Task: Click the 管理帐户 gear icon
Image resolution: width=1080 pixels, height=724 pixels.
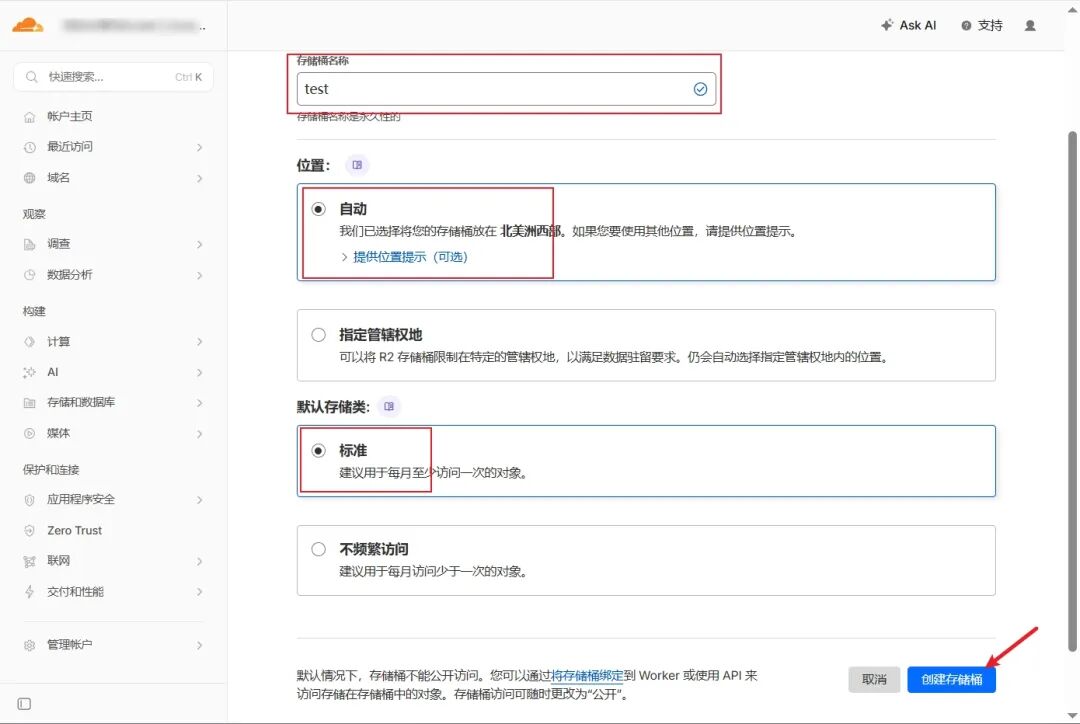Action: [x=30, y=645]
